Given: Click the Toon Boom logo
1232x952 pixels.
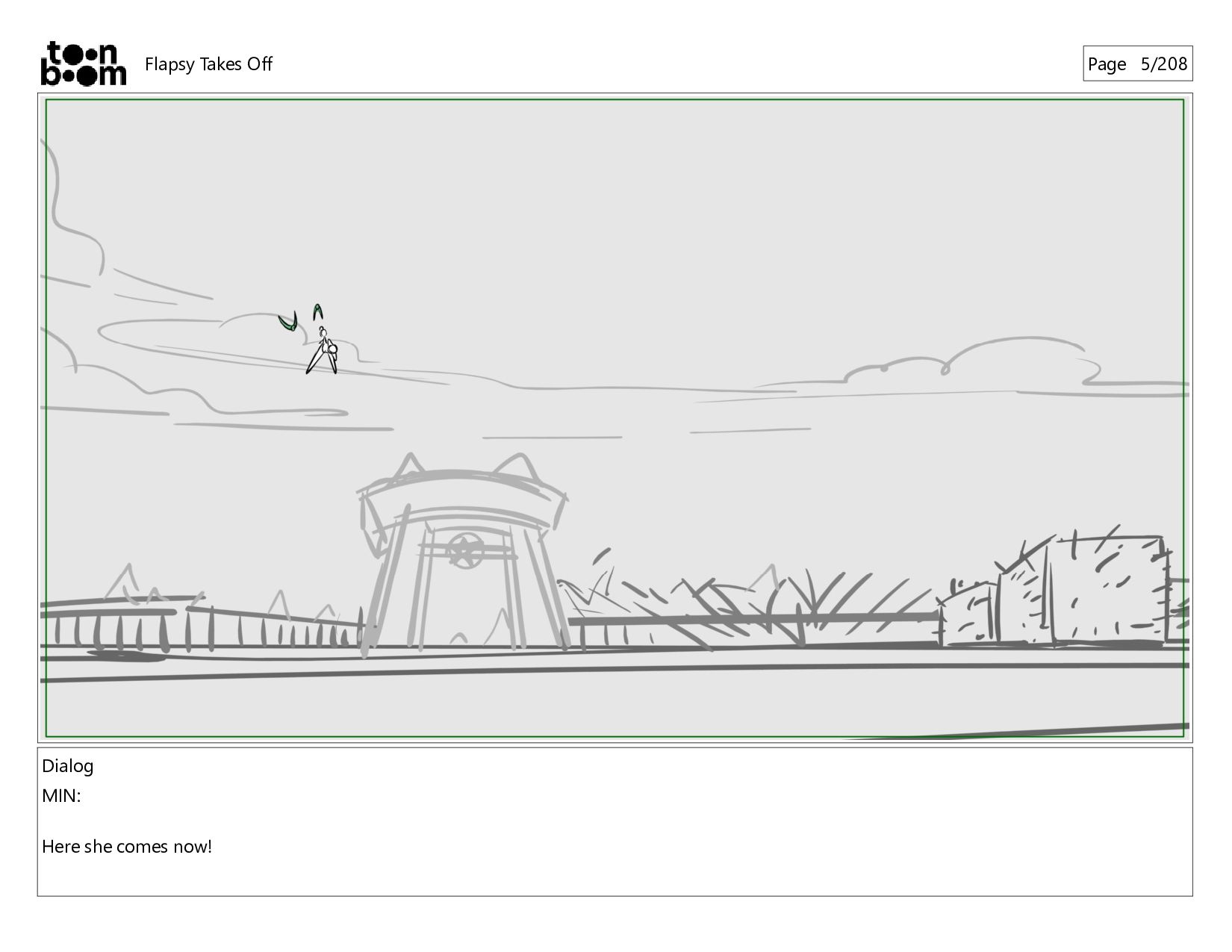Looking at the screenshot, I should (83, 63).
